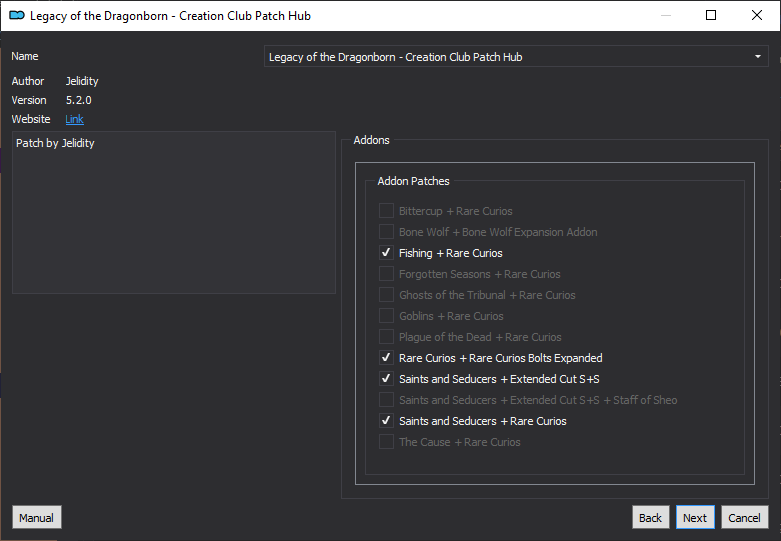Close the Patch Hub window
Viewport: 781px width, 541px height.
tap(757, 15)
